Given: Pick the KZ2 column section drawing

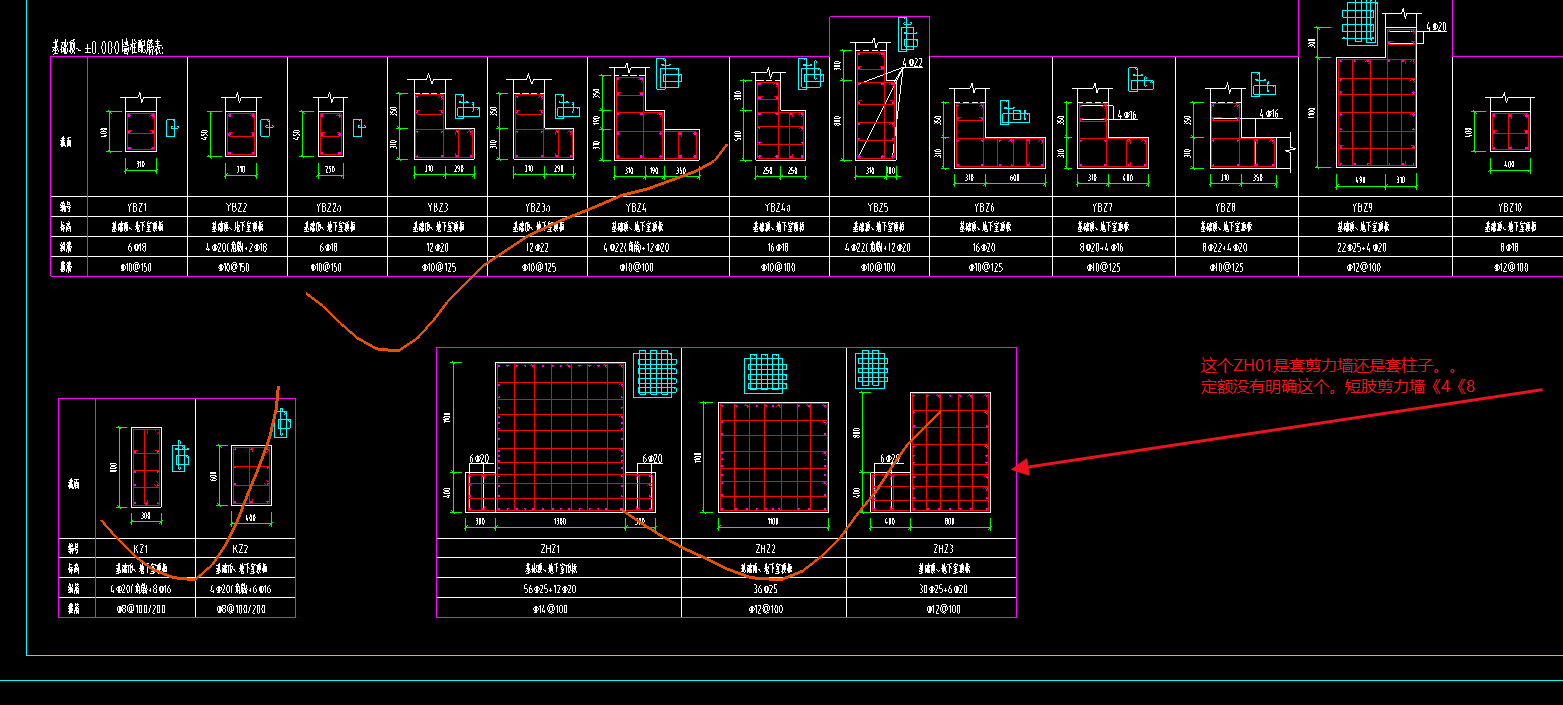Looking at the screenshot, I should click(251, 476).
